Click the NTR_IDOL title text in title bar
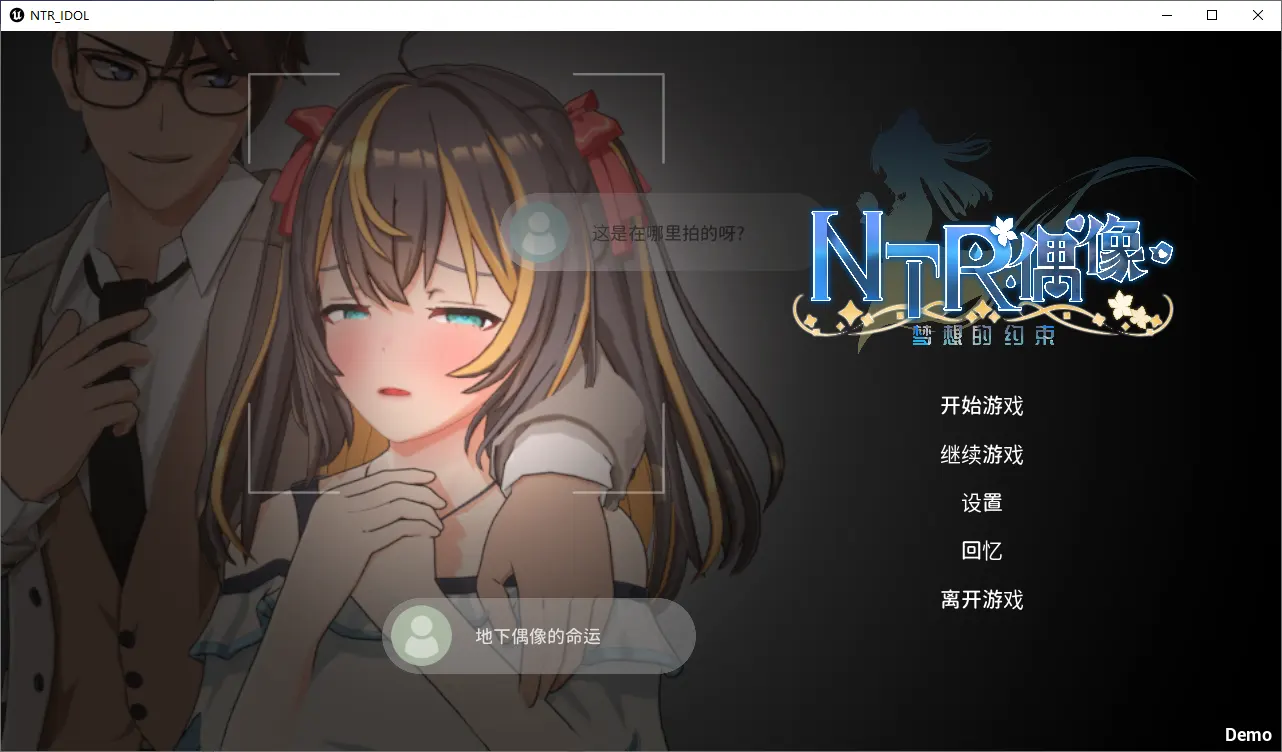Screen dimensions: 1282x752 (58, 14)
